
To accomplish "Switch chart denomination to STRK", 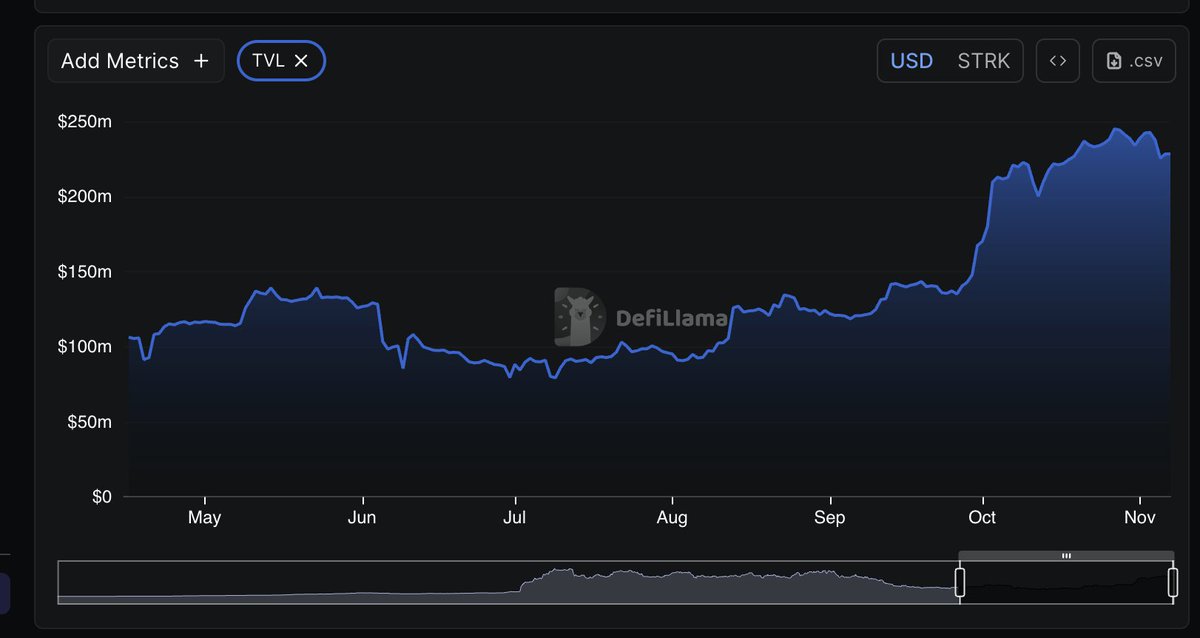I will coord(984,61).
